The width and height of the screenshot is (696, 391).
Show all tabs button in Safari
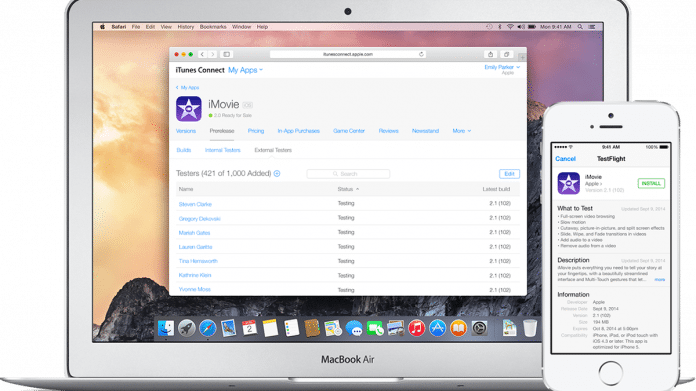506,54
